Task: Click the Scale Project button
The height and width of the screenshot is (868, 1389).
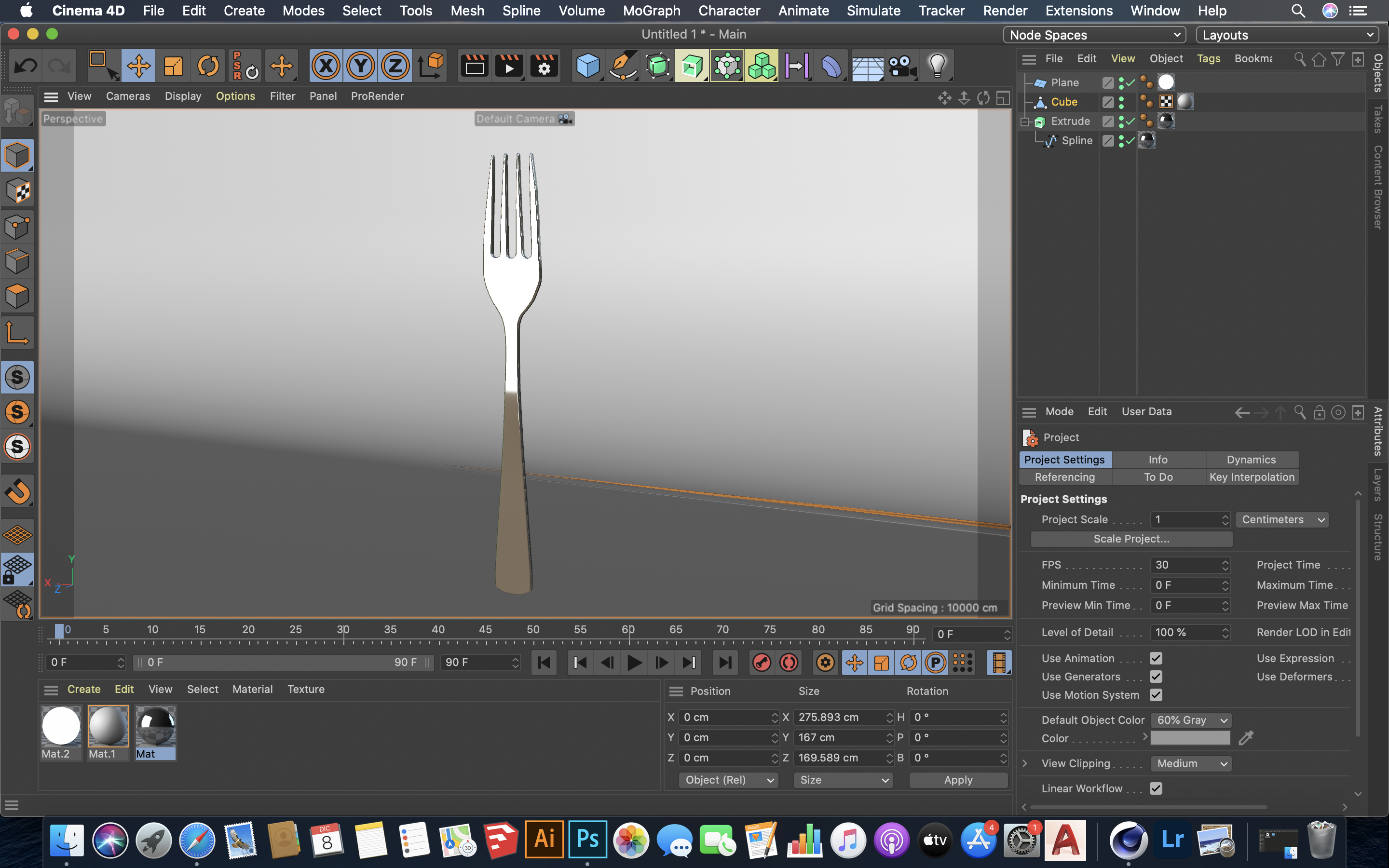Action: point(1130,539)
